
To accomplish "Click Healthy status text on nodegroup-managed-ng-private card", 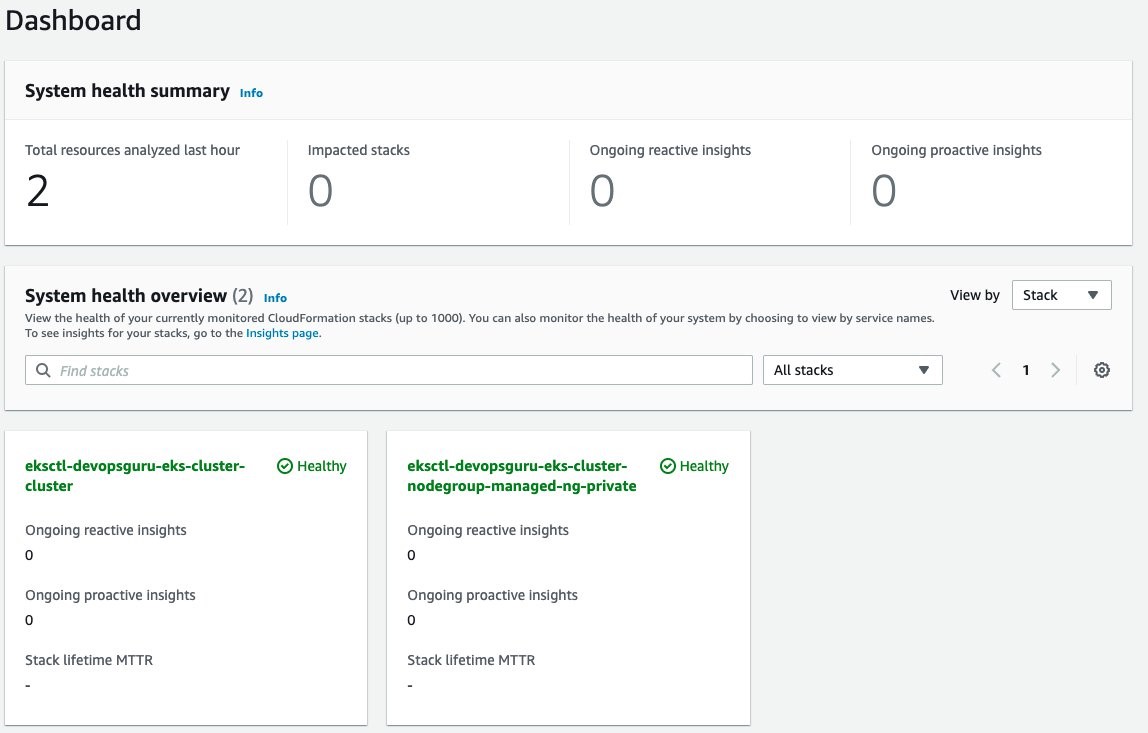I will click(x=704, y=466).
